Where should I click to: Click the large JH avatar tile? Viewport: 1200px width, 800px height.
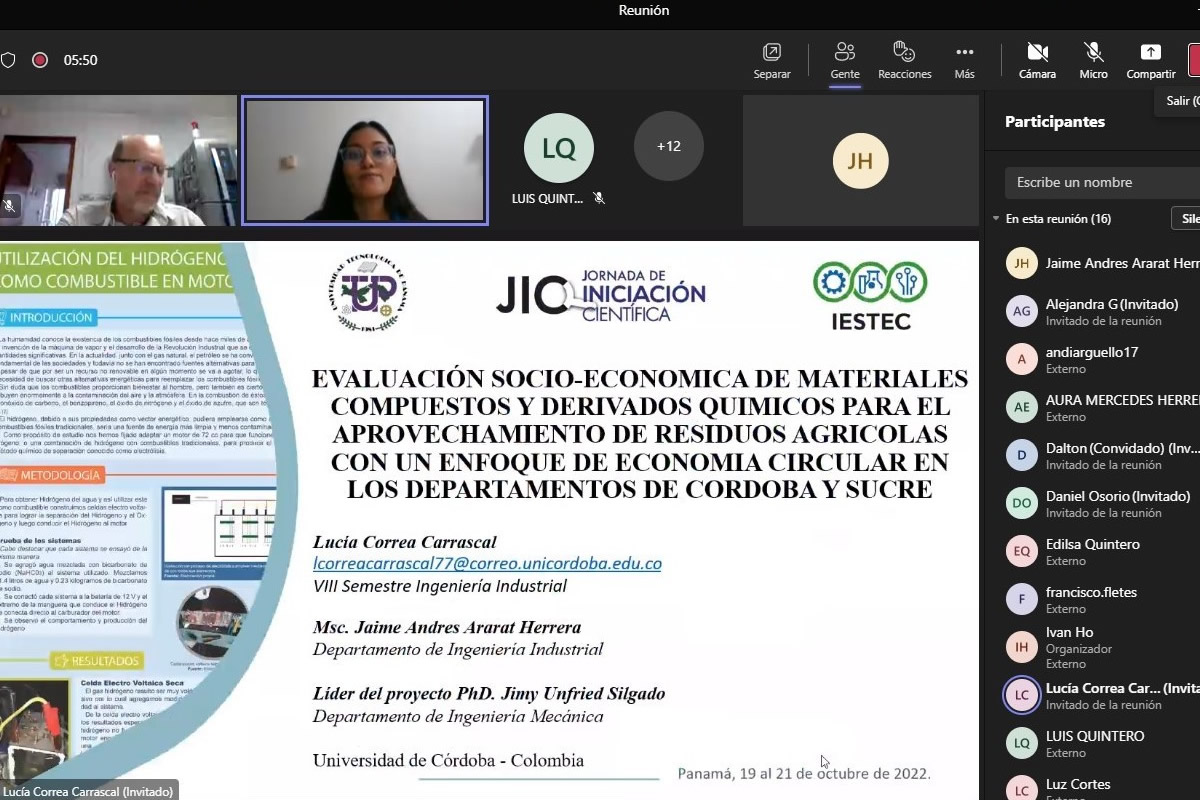click(861, 160)
